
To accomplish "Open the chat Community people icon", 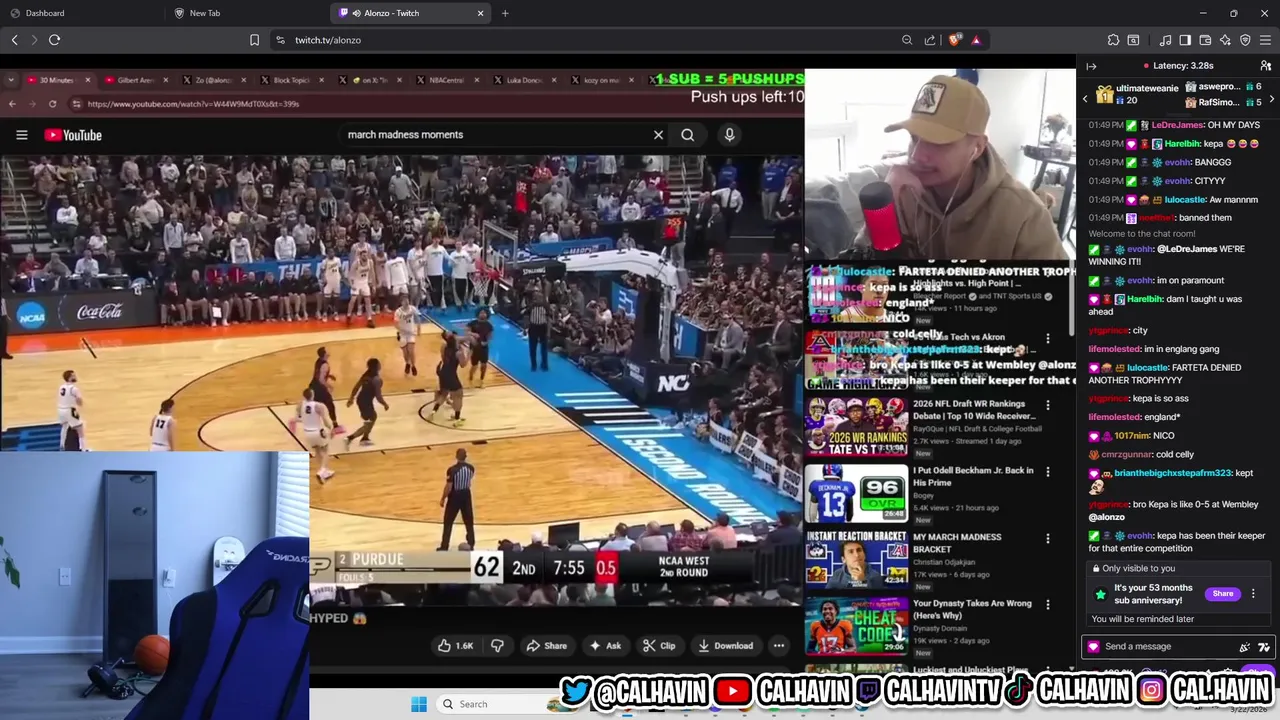I will pos(1266,66).
